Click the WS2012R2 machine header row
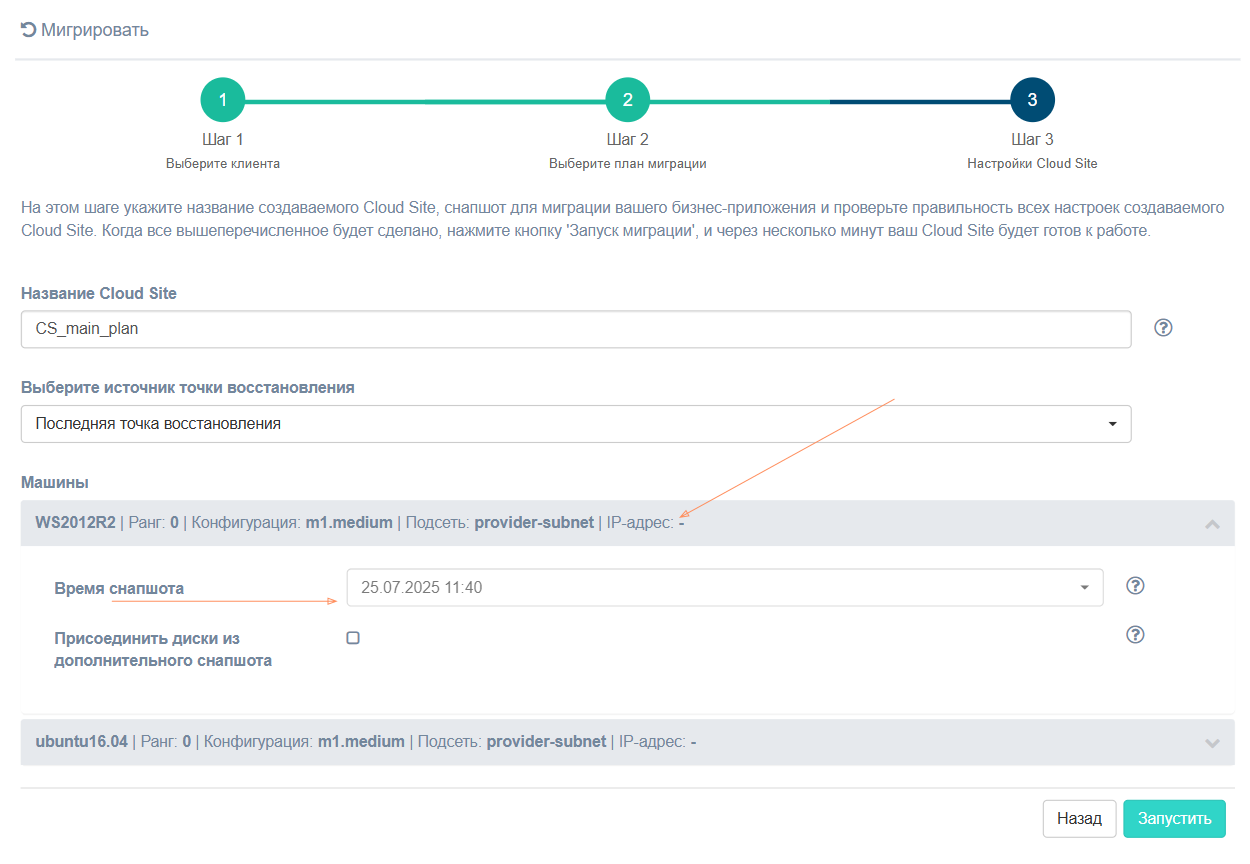1250x864 pixels. click(x=400, y=523)
